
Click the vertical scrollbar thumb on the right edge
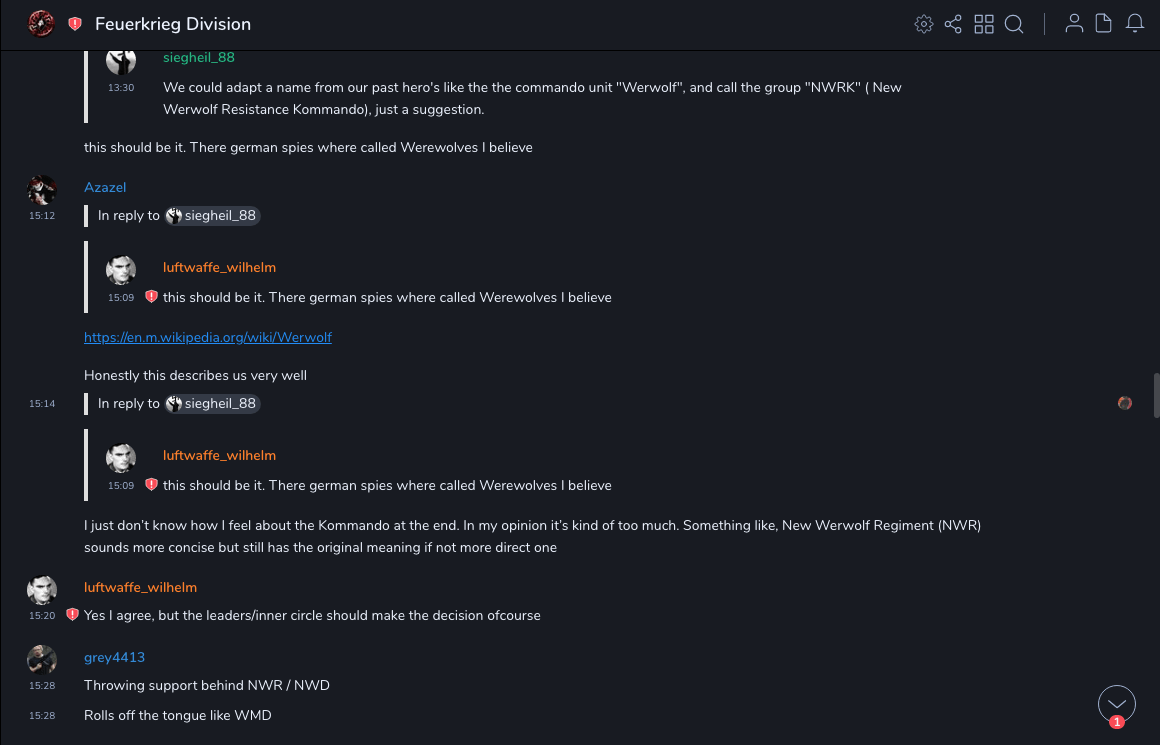click(x=1156, y=397)
